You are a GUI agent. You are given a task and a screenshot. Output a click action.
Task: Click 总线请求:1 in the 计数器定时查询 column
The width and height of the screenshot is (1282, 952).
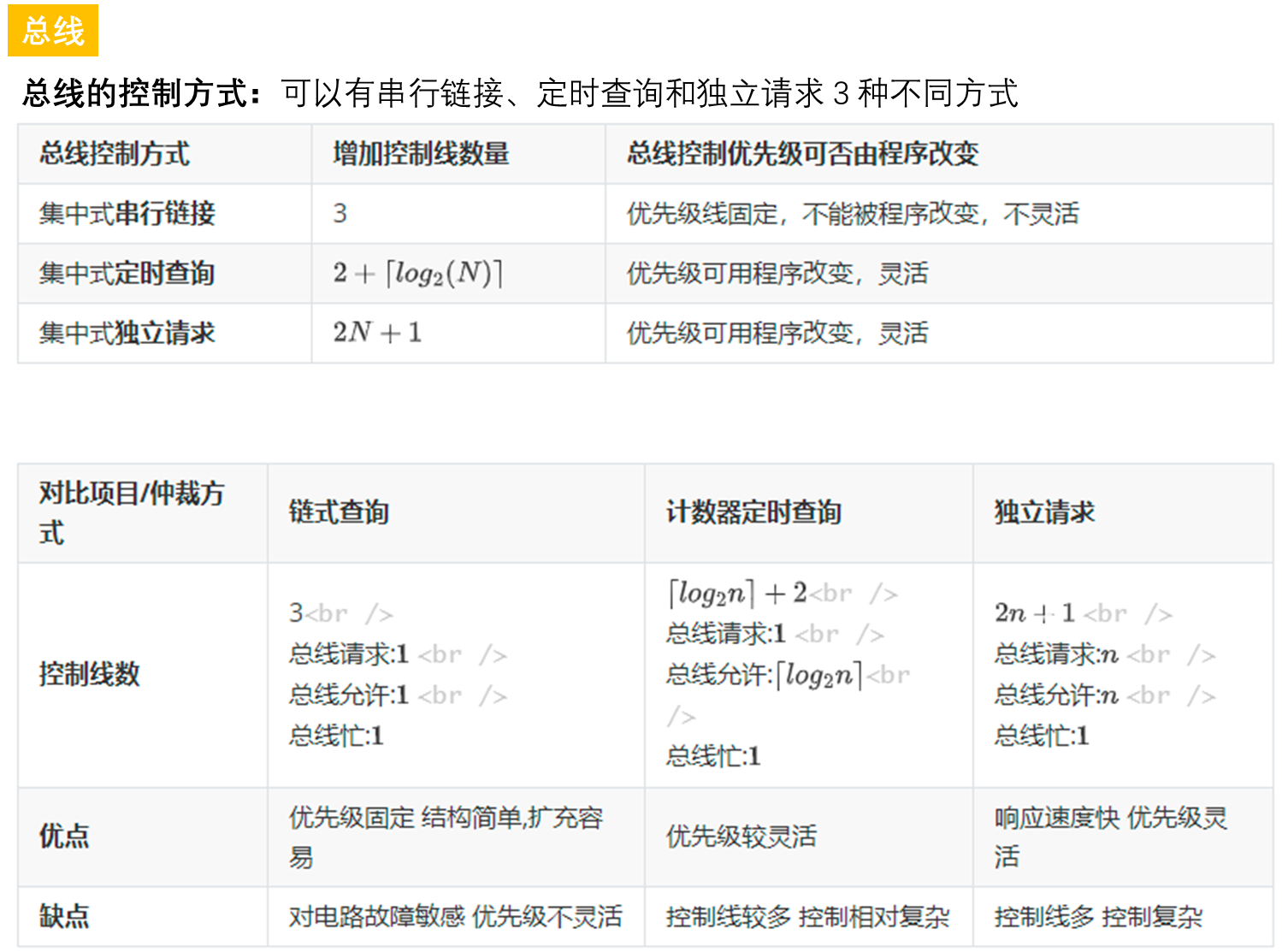725,634
